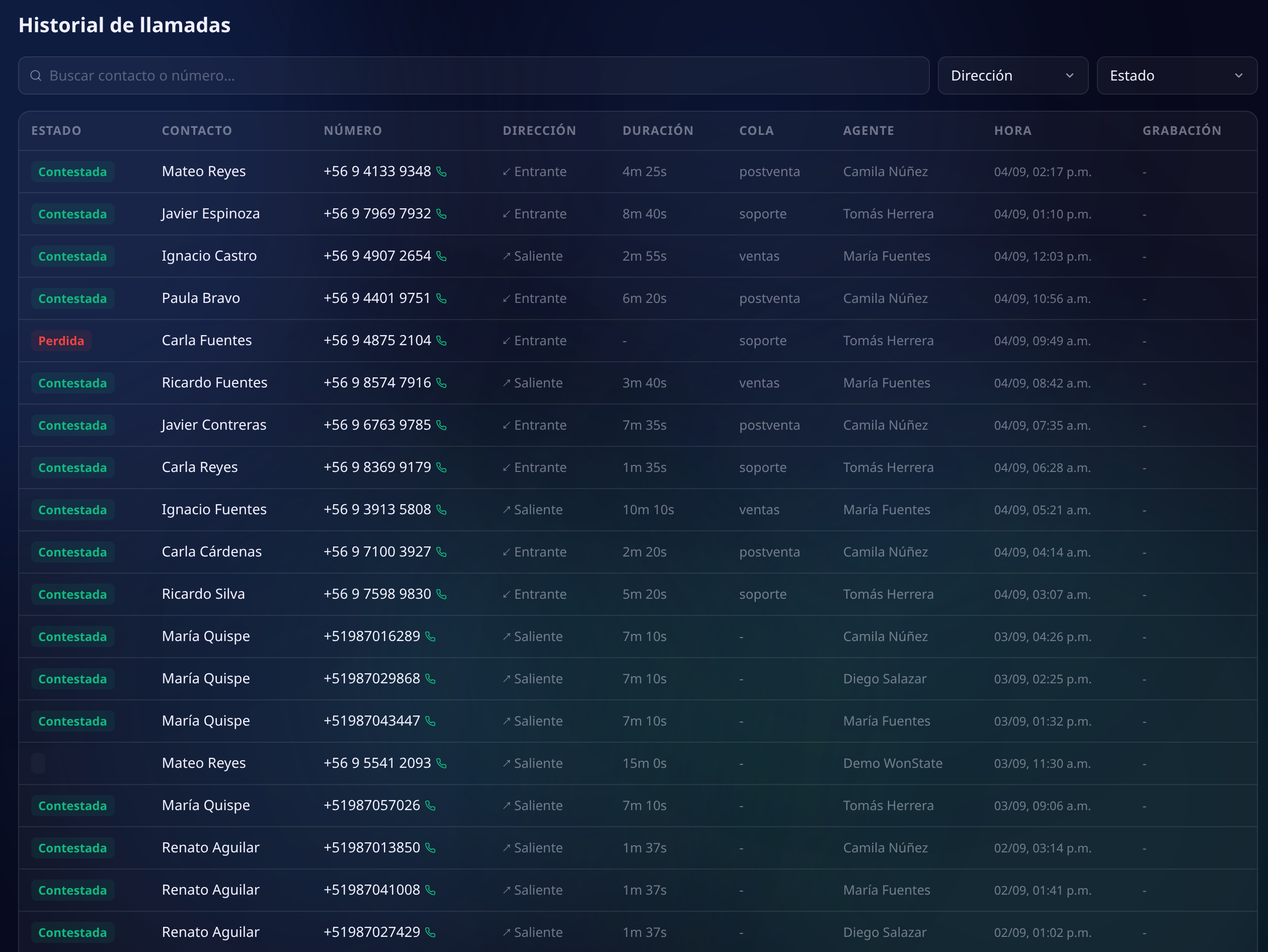Image resolution: width=1268 pixels, height=952 pixels.
Task: Click the AGENTE column header
Action: point(868,131)
